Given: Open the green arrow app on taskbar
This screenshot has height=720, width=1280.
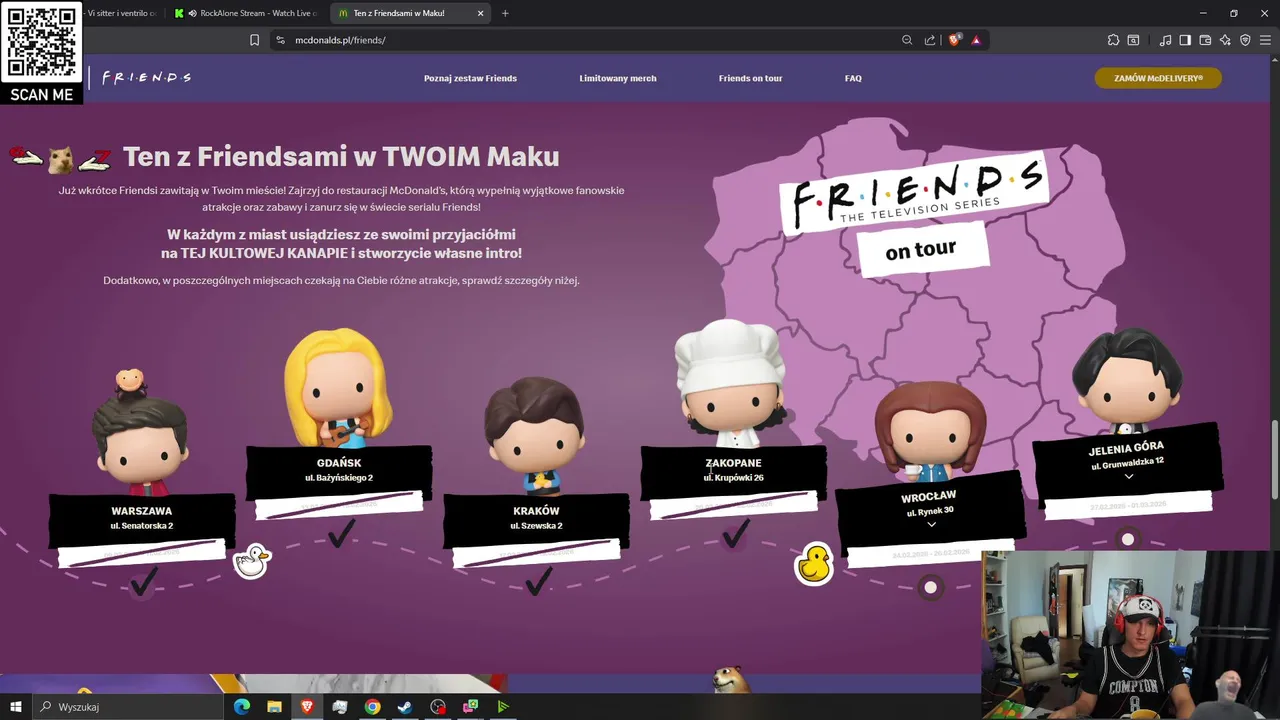Looking at the screenshot, I should (503, 707).
